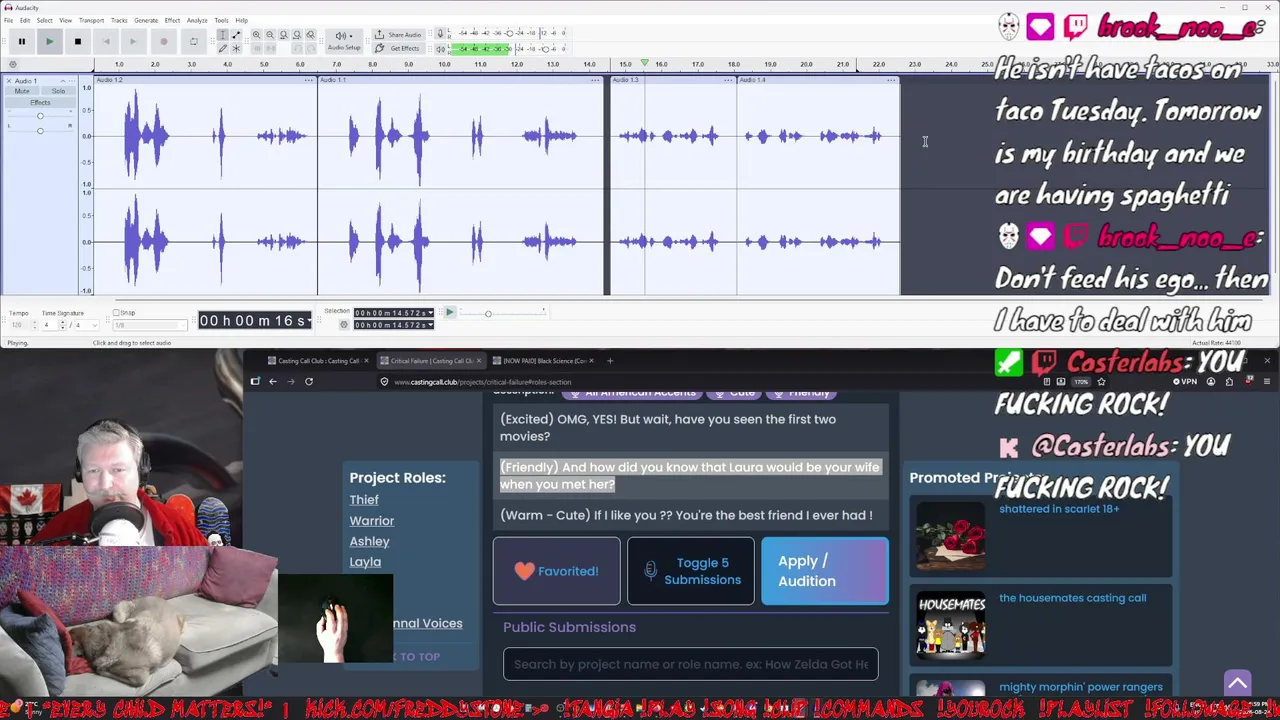This screenshot has width=1280, height=720.
Task: Click the Get Effects button
Action: [x=399, y=48]
